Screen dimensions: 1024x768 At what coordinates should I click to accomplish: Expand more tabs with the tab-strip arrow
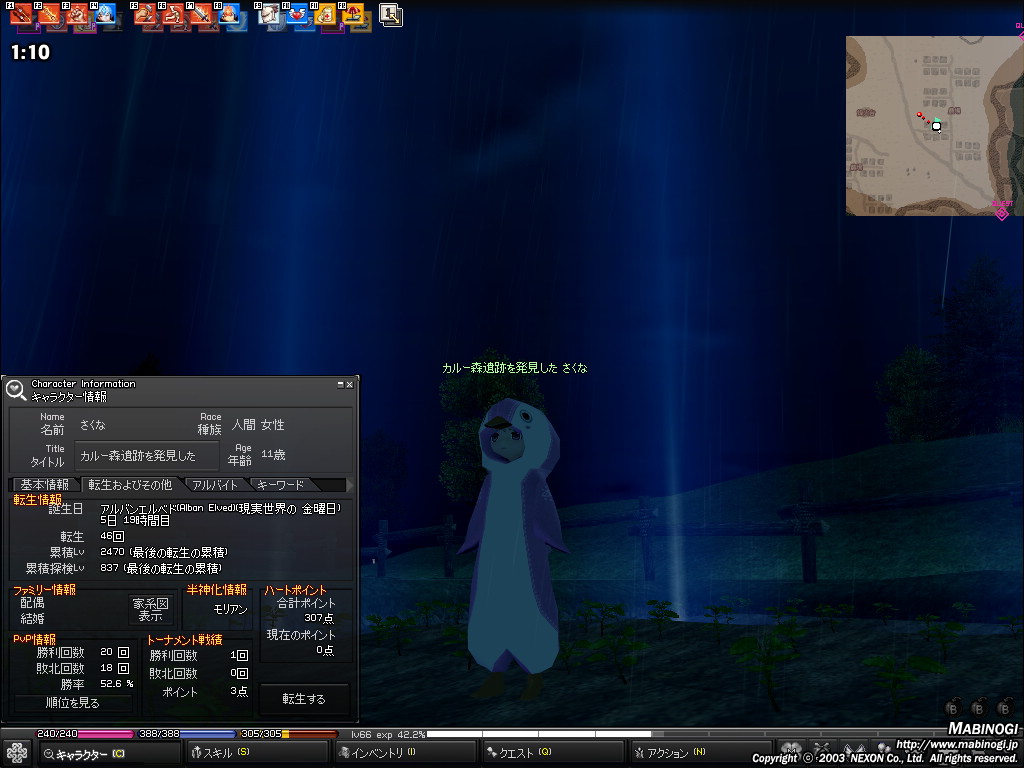pos(350,485)
